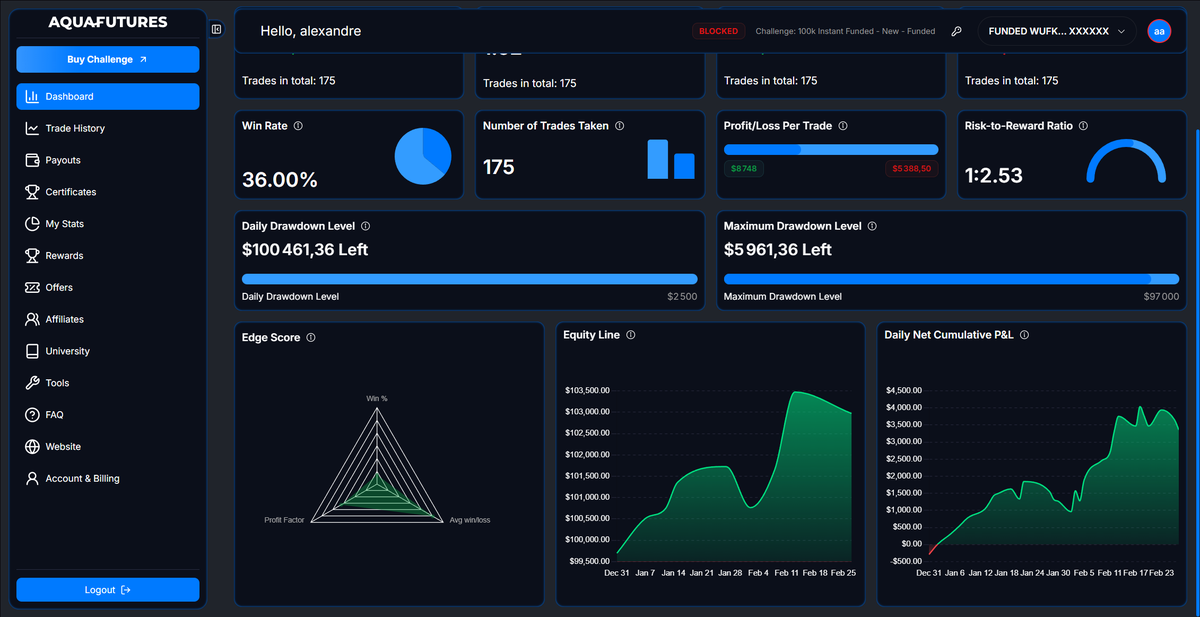The width and height of the screenshot is (1200, 617).
Task: Open the 'aa' user avatar
Action: pos(1159,31)
